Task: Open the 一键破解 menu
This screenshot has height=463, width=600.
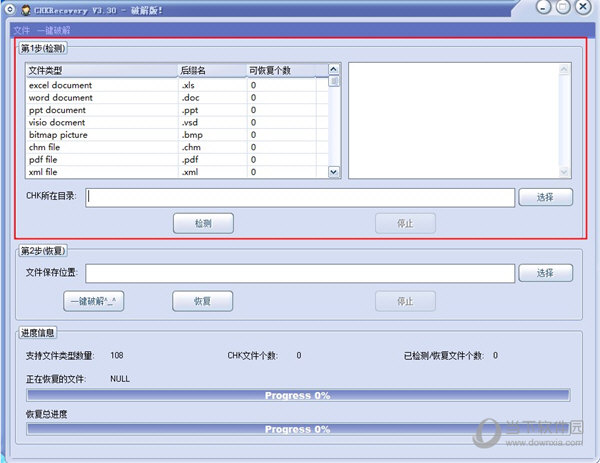Action: [54, 30]
